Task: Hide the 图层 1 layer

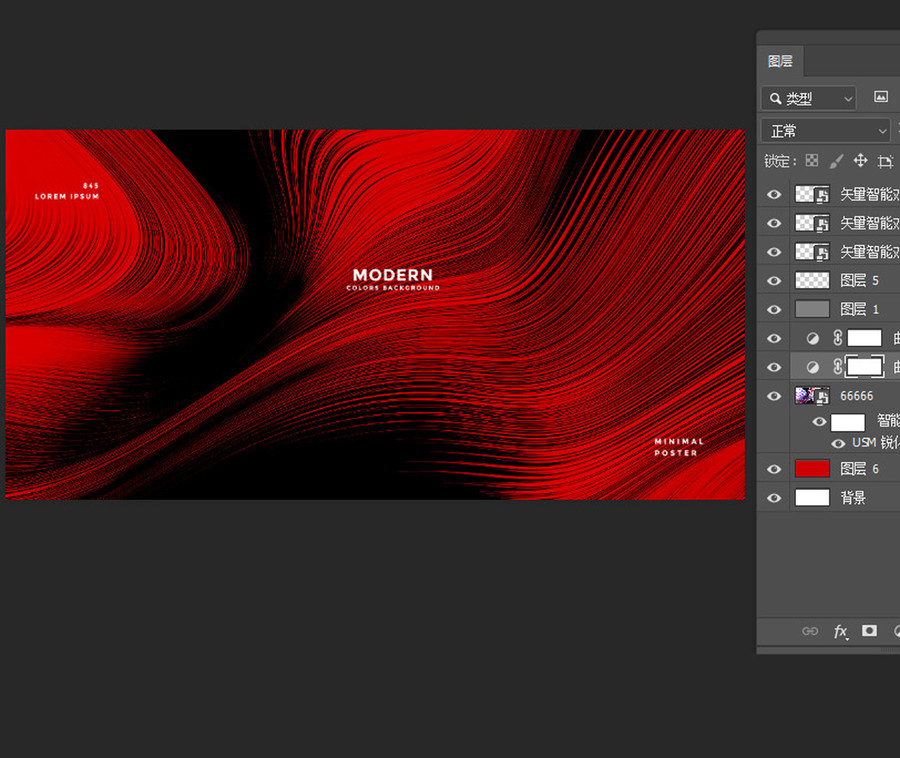Action: click(774, 309)
